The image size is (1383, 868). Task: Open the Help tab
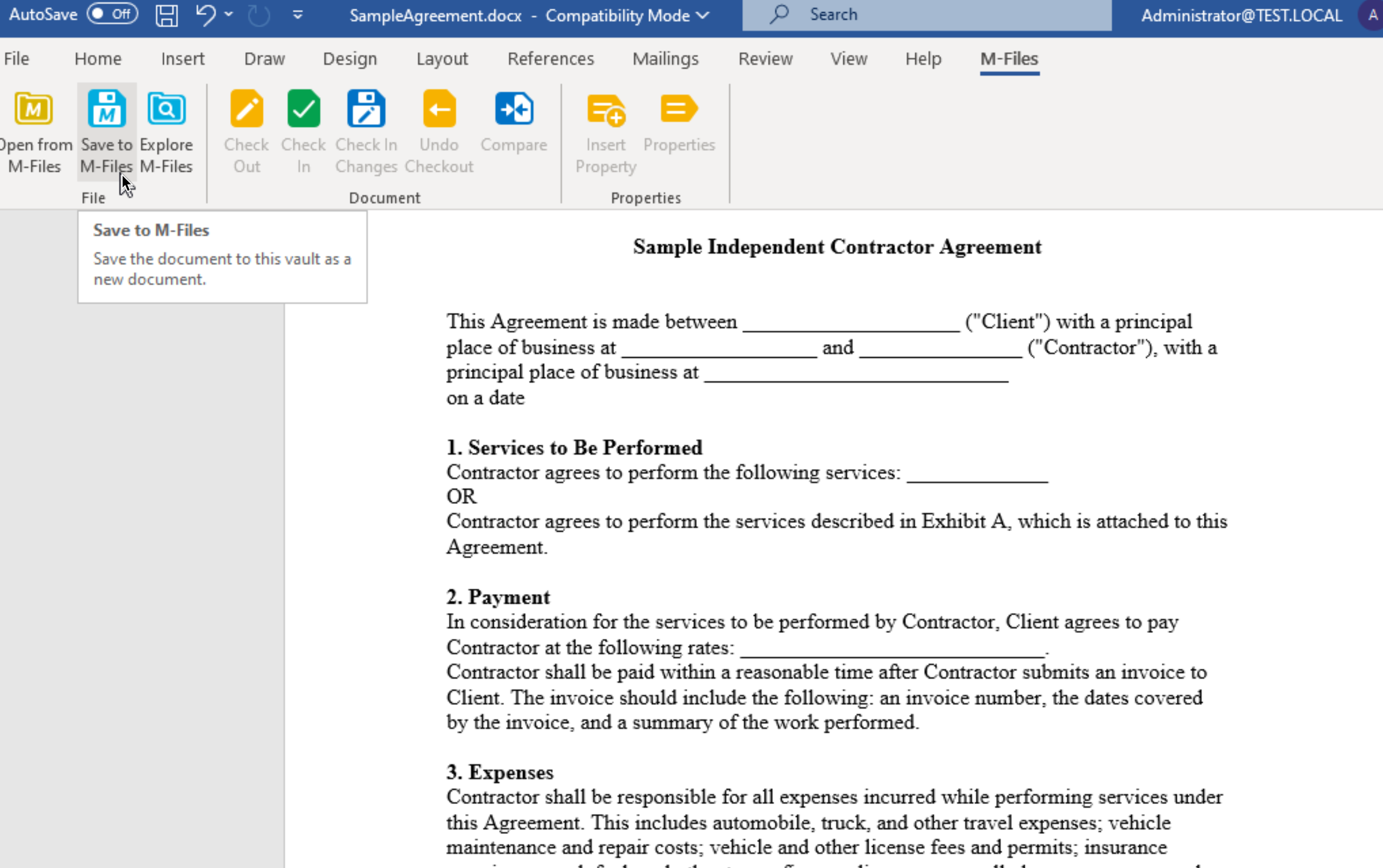point(923,59)
